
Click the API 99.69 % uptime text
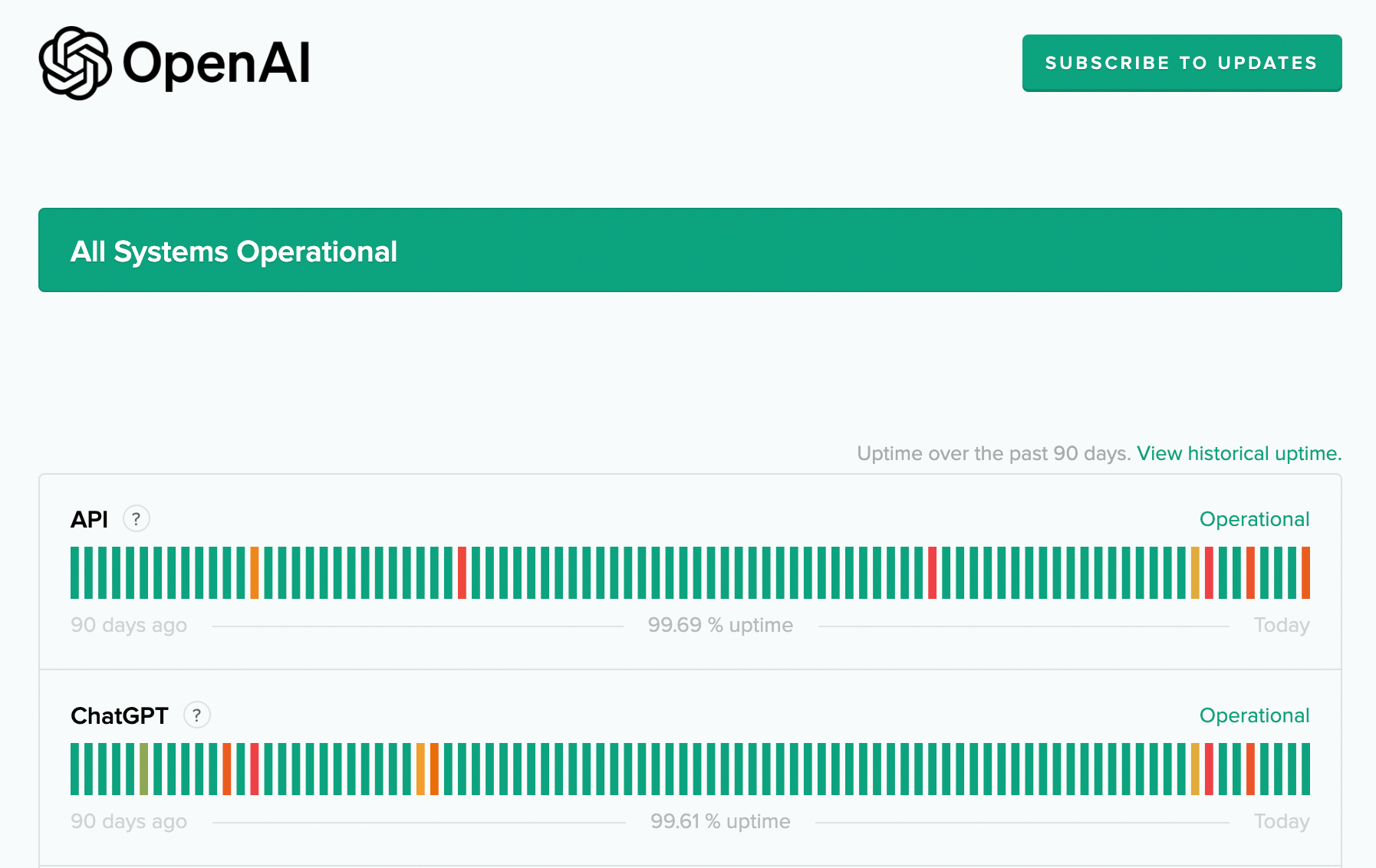click(x=720, y=625)
